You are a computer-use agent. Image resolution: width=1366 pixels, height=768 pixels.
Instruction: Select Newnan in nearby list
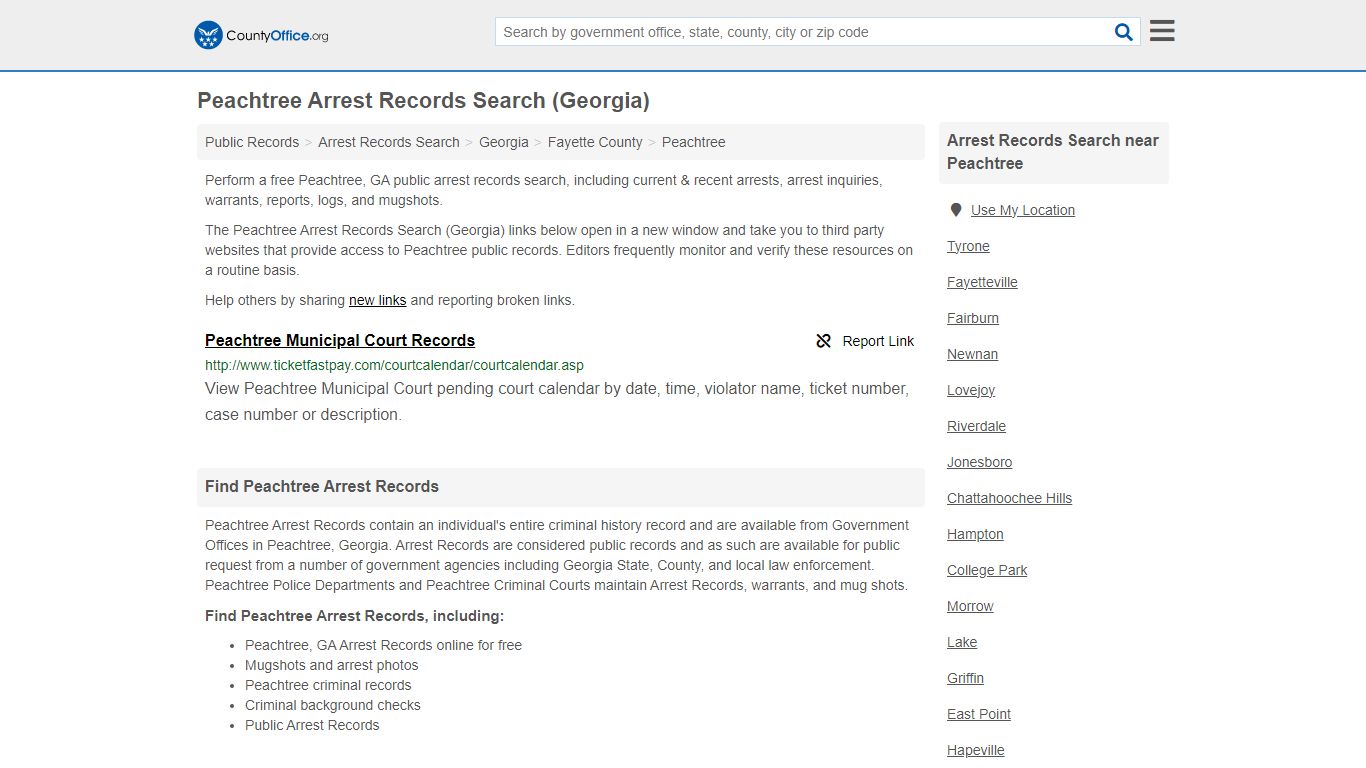972,354
